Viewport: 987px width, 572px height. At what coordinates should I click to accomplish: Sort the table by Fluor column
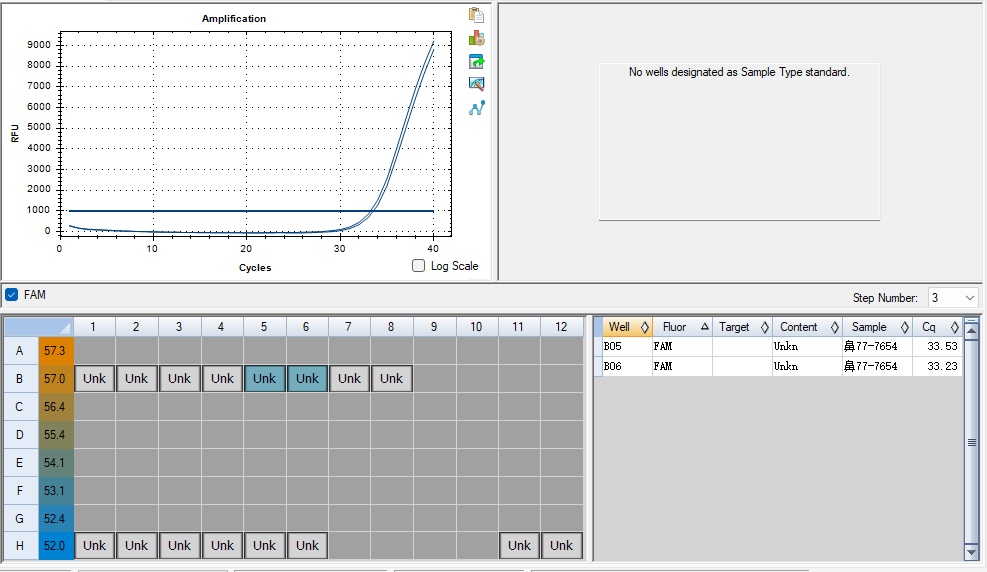click(682, 327)
